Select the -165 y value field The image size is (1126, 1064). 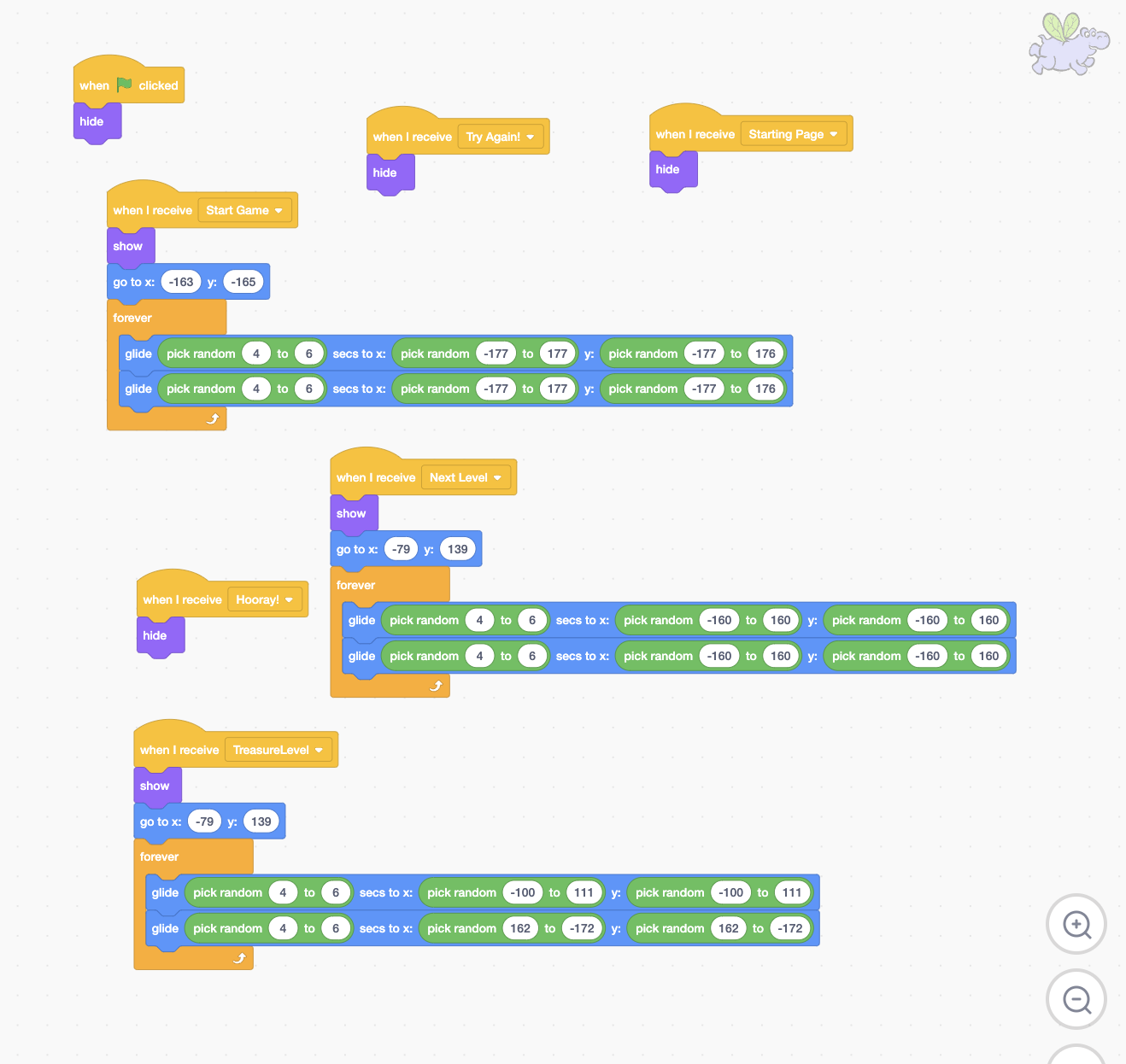pyautogui.click(x=243, y=282)
